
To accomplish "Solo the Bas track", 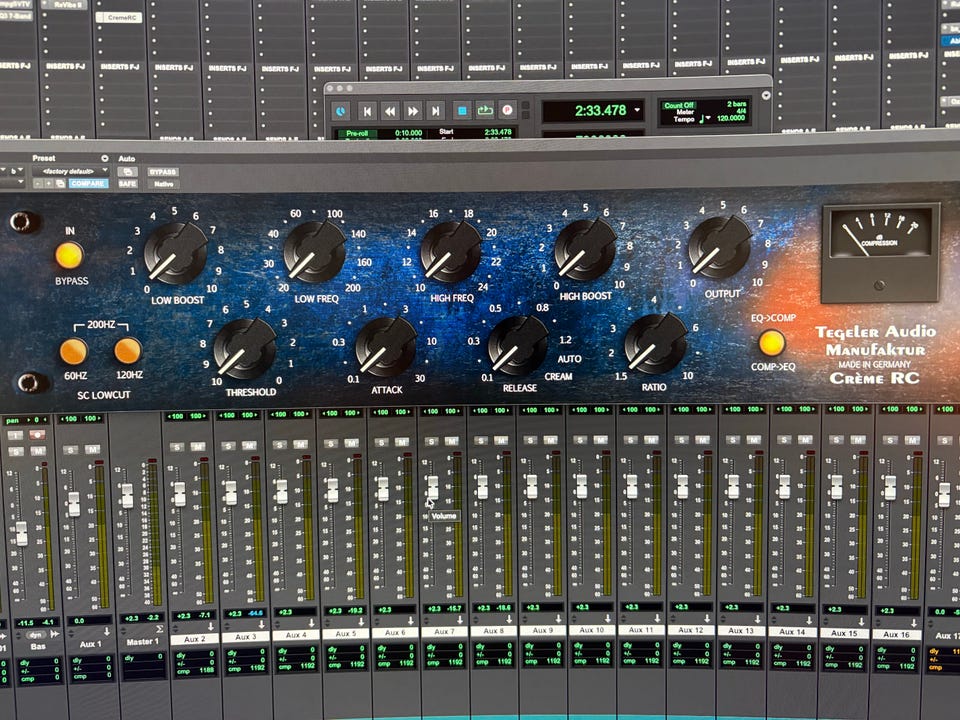I will tap(17, 451).
